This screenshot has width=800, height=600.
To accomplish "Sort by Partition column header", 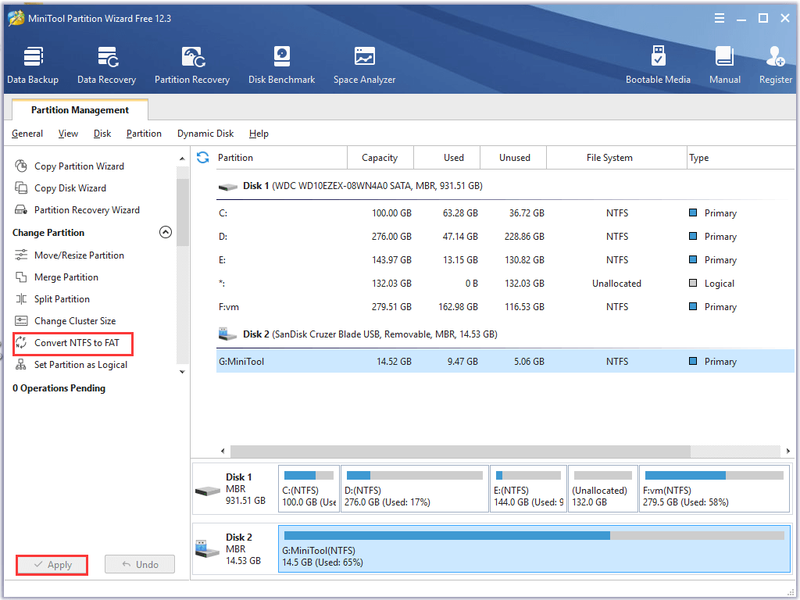I will click(x=280, y=158).
